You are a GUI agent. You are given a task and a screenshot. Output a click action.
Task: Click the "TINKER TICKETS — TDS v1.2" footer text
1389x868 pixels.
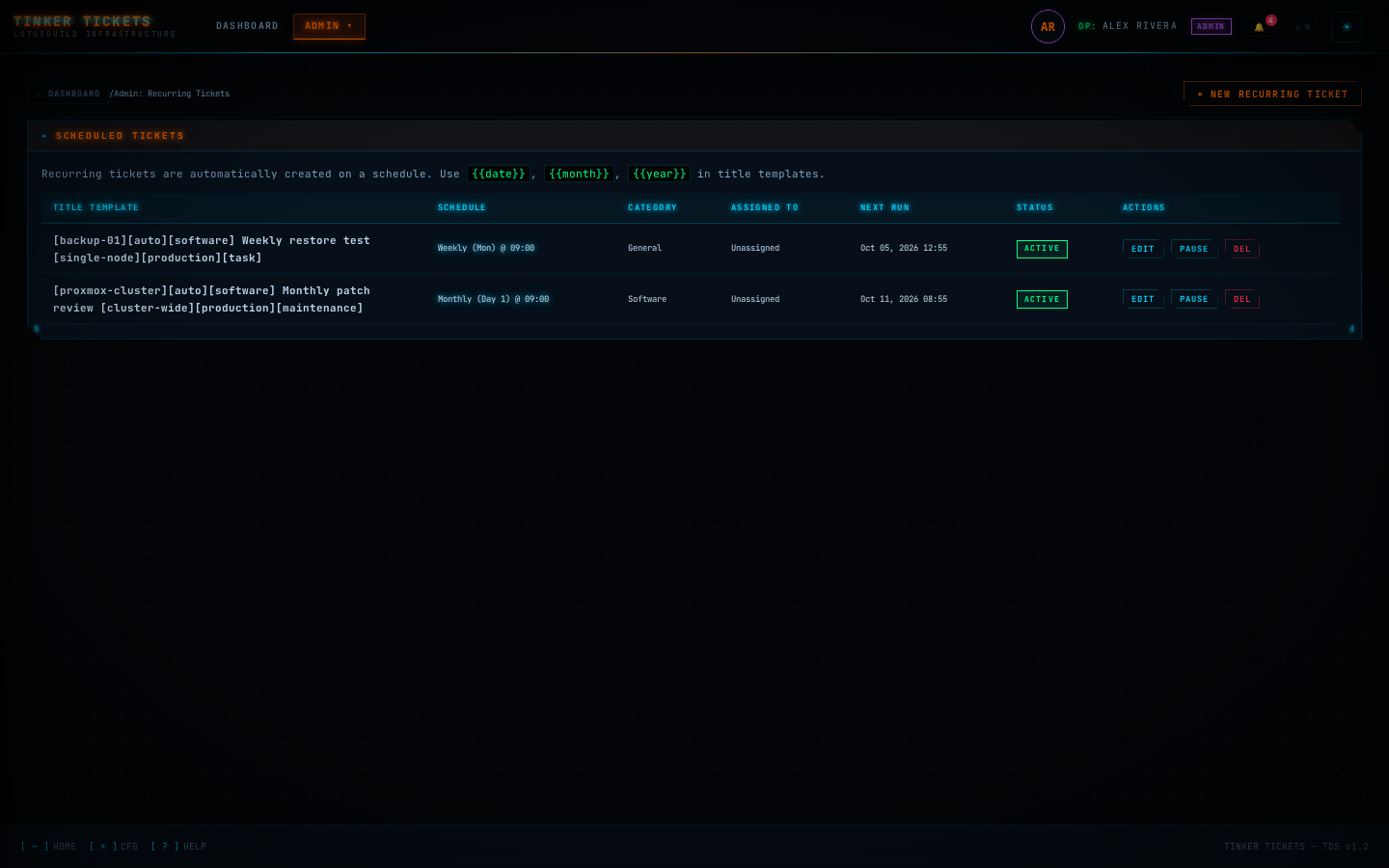coord(1296,847)
